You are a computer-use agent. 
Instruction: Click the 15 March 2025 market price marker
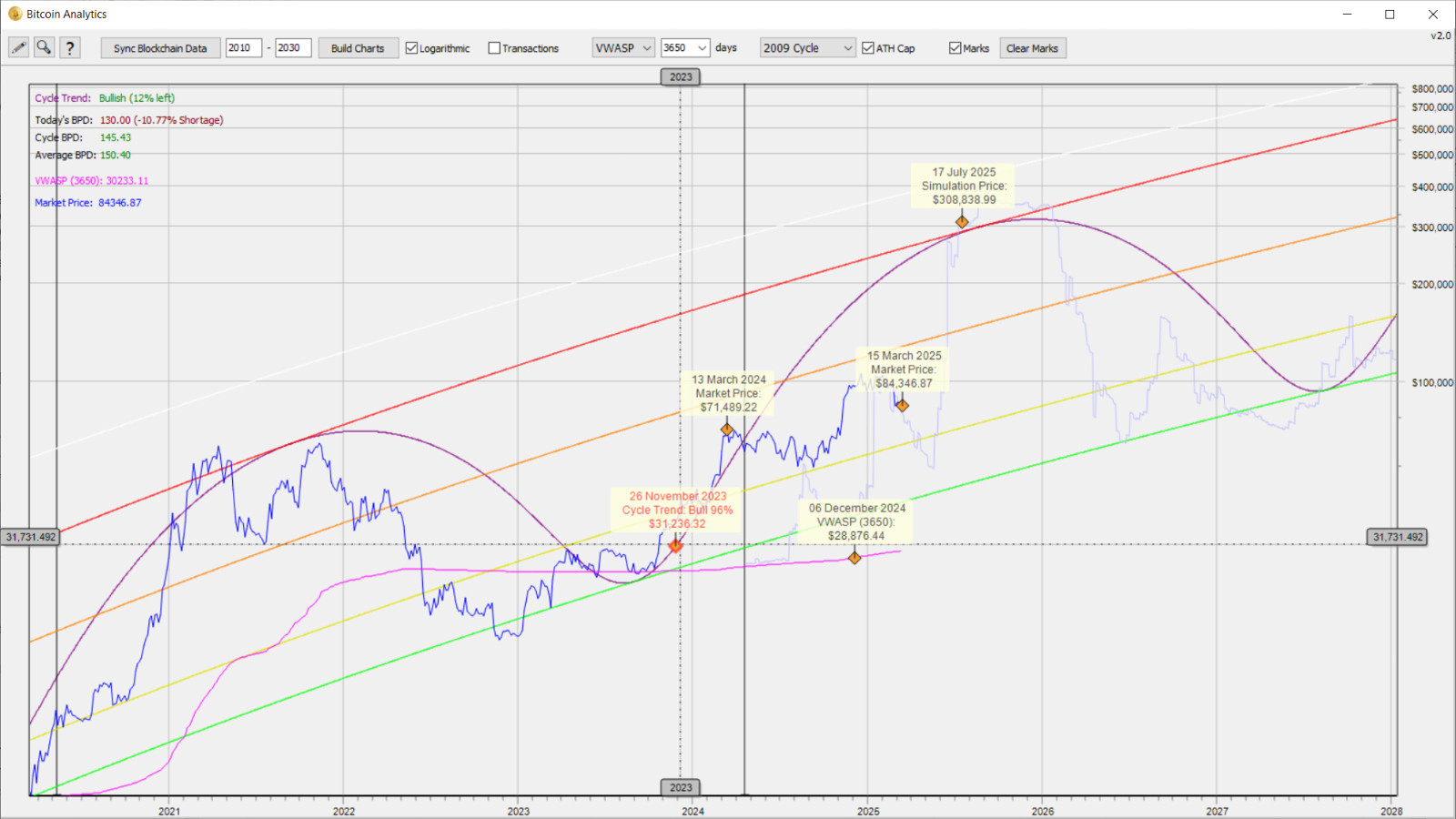pos(902,406)
